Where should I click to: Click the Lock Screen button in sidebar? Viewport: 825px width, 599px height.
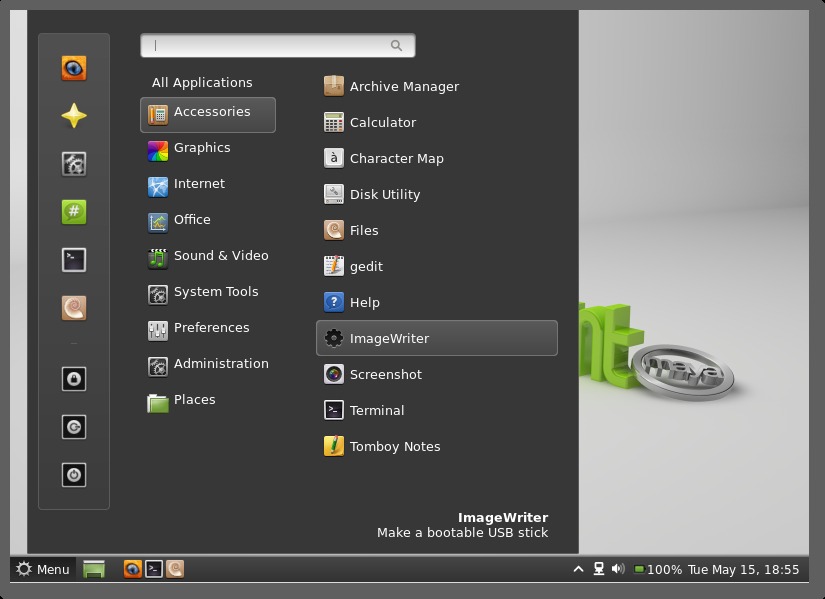pos(74,379)
